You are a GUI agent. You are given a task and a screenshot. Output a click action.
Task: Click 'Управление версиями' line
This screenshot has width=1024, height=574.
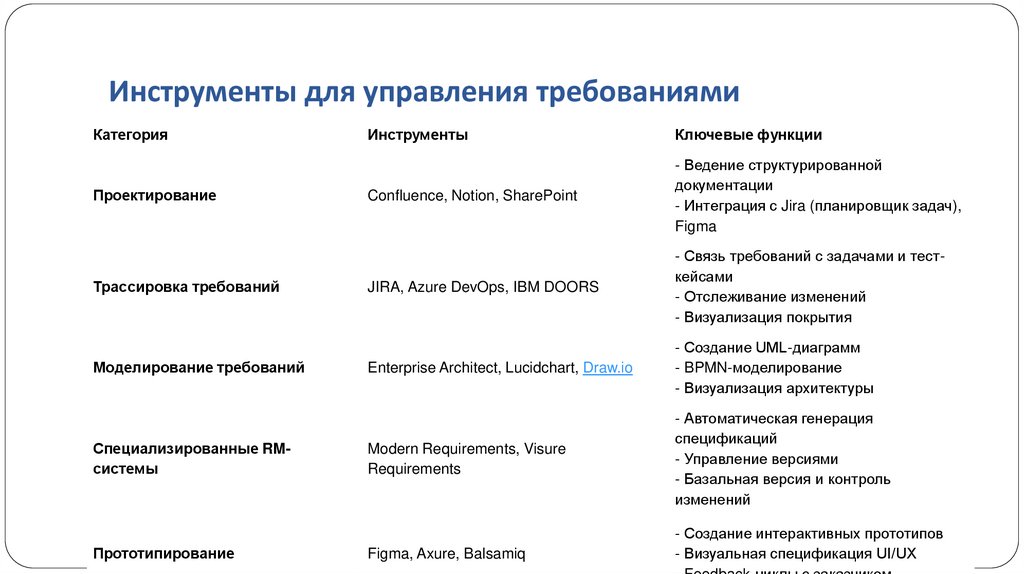coord(756,459)
